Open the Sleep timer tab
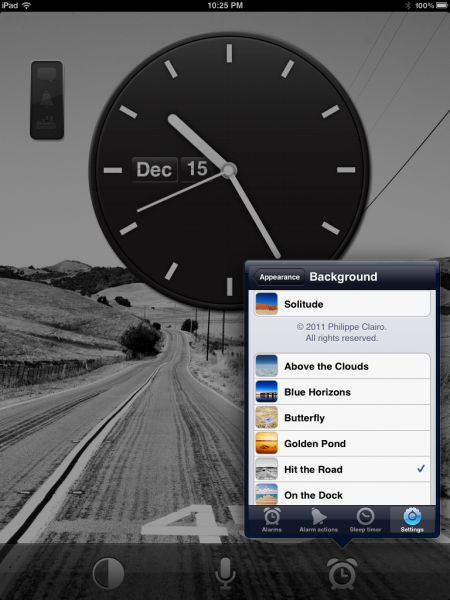This screenshot has width=450, height=600. (x=365, y=520)
